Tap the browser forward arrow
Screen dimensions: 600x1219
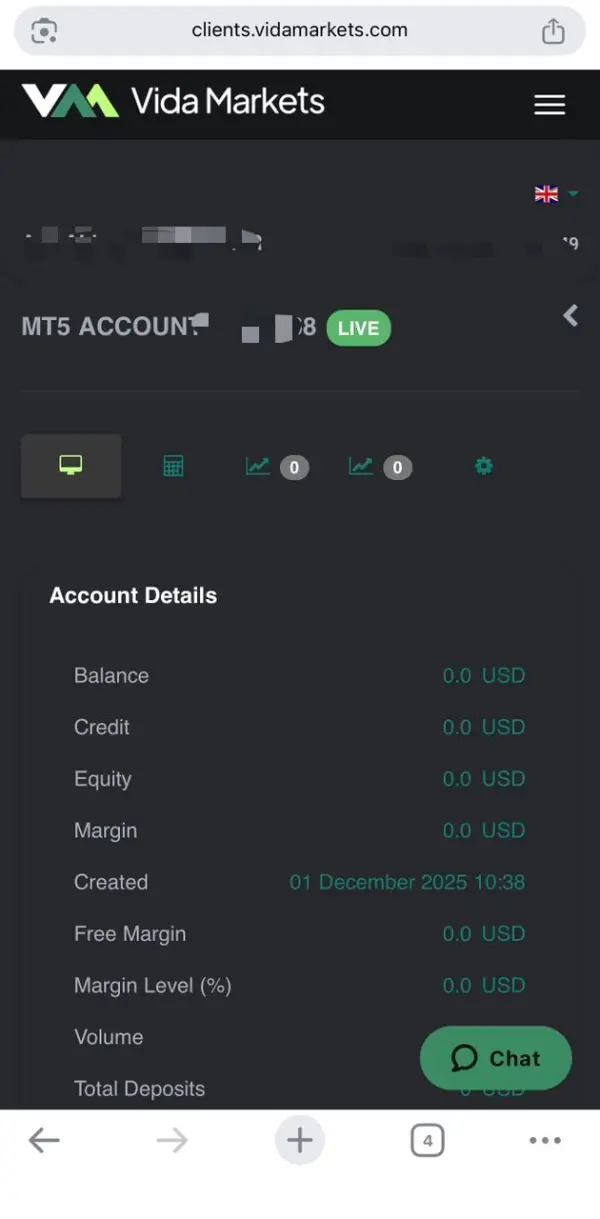pos(172,1140)
